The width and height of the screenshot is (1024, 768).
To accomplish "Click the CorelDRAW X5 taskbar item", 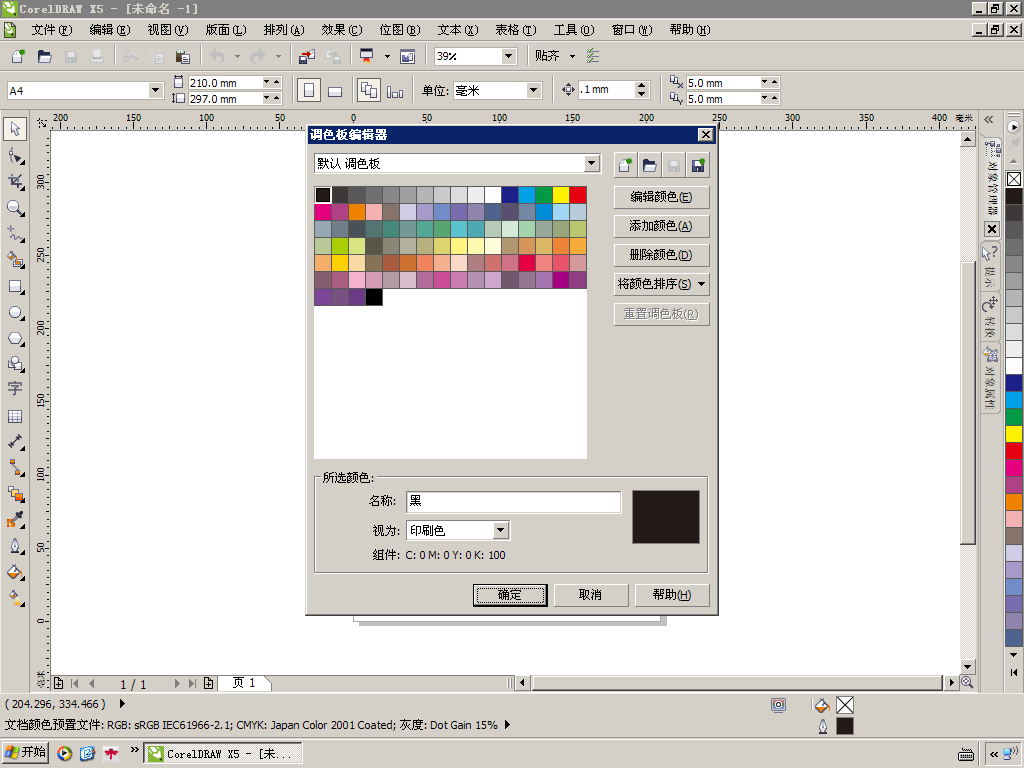I will 223,754.
